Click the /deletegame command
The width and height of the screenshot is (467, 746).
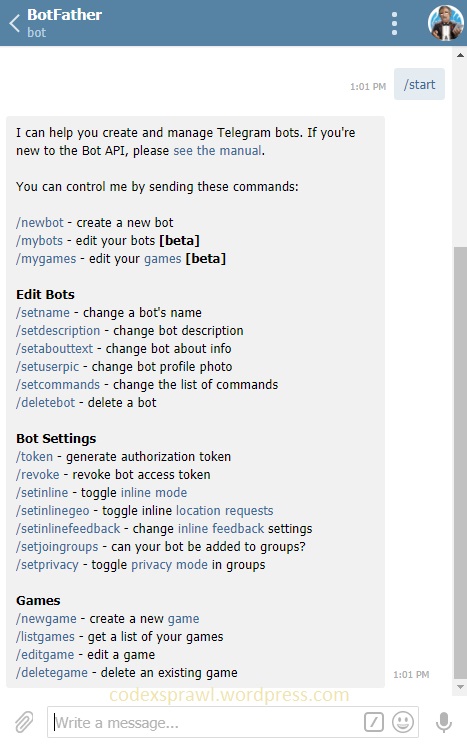[52, 673]
